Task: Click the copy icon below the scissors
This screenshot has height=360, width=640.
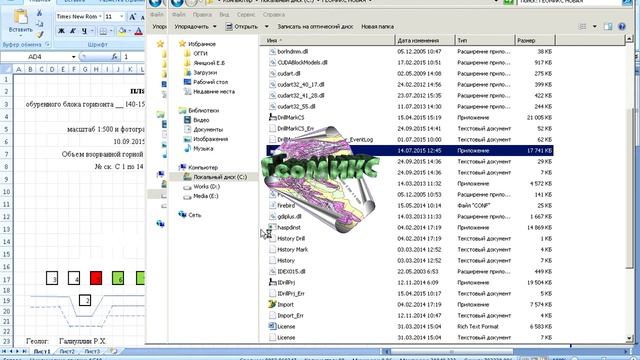Action: click(x=40, y=24)
